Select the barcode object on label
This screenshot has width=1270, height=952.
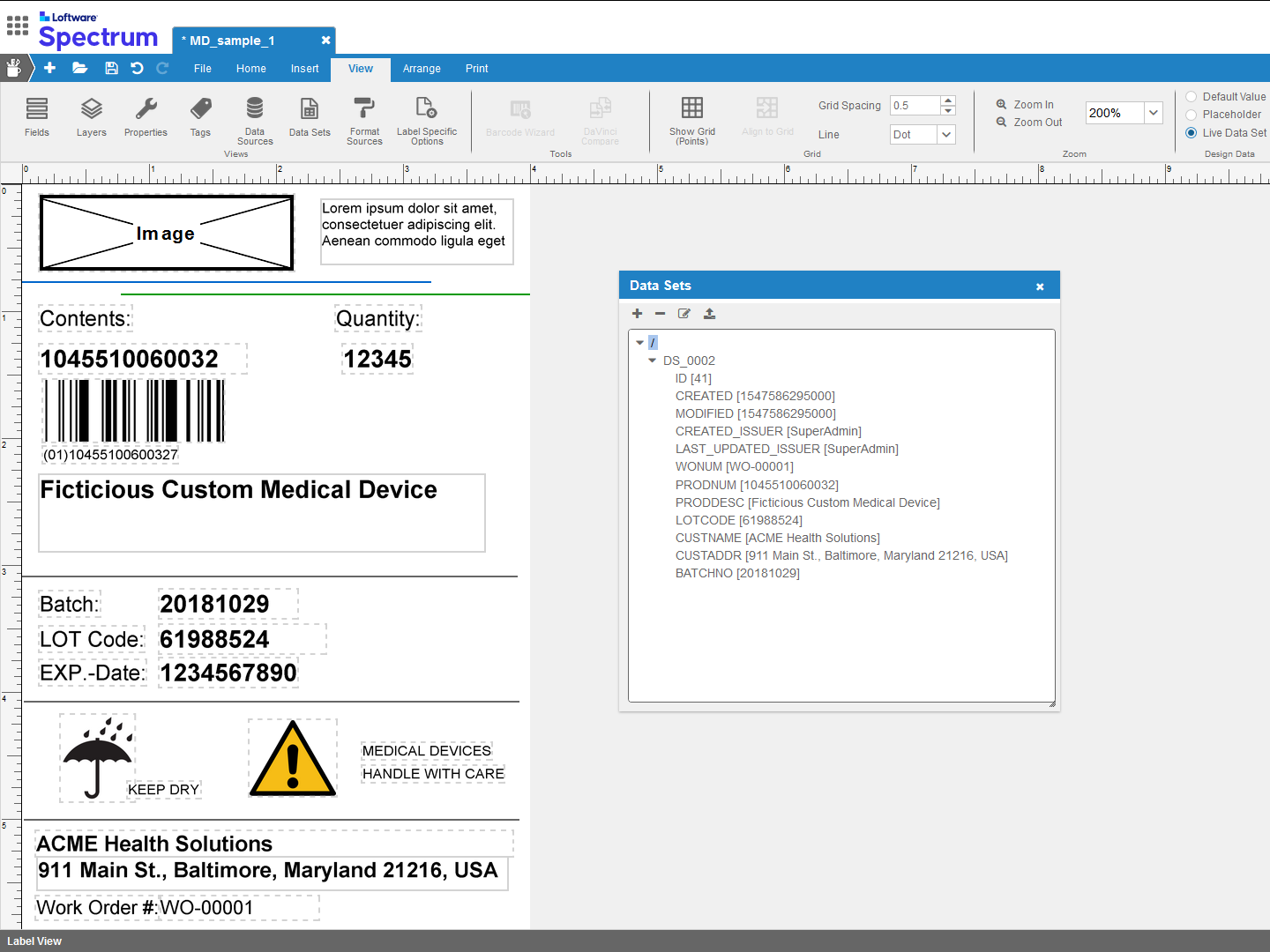(x=134, y=411)
